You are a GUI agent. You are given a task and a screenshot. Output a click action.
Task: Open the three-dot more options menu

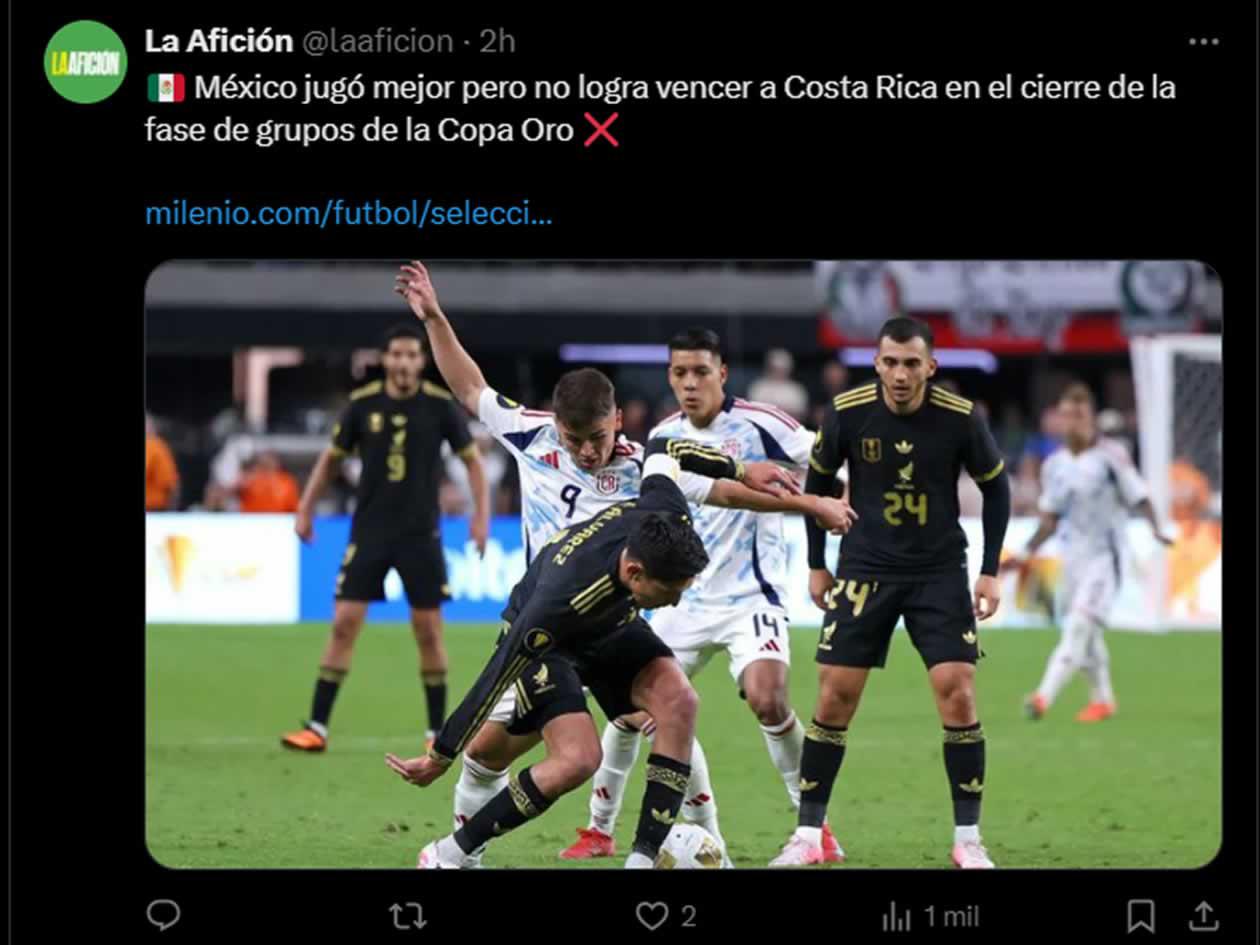pyautogui.click(x=1203, y=42)
